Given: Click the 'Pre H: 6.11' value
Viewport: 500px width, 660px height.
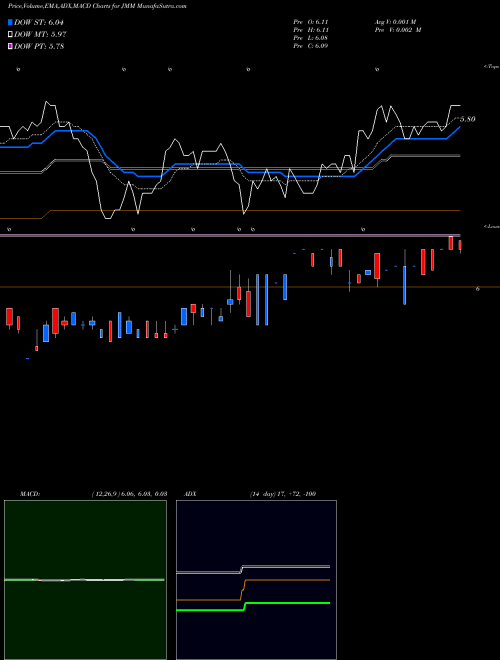Looking at the screenshot, I should click(311, 30).
